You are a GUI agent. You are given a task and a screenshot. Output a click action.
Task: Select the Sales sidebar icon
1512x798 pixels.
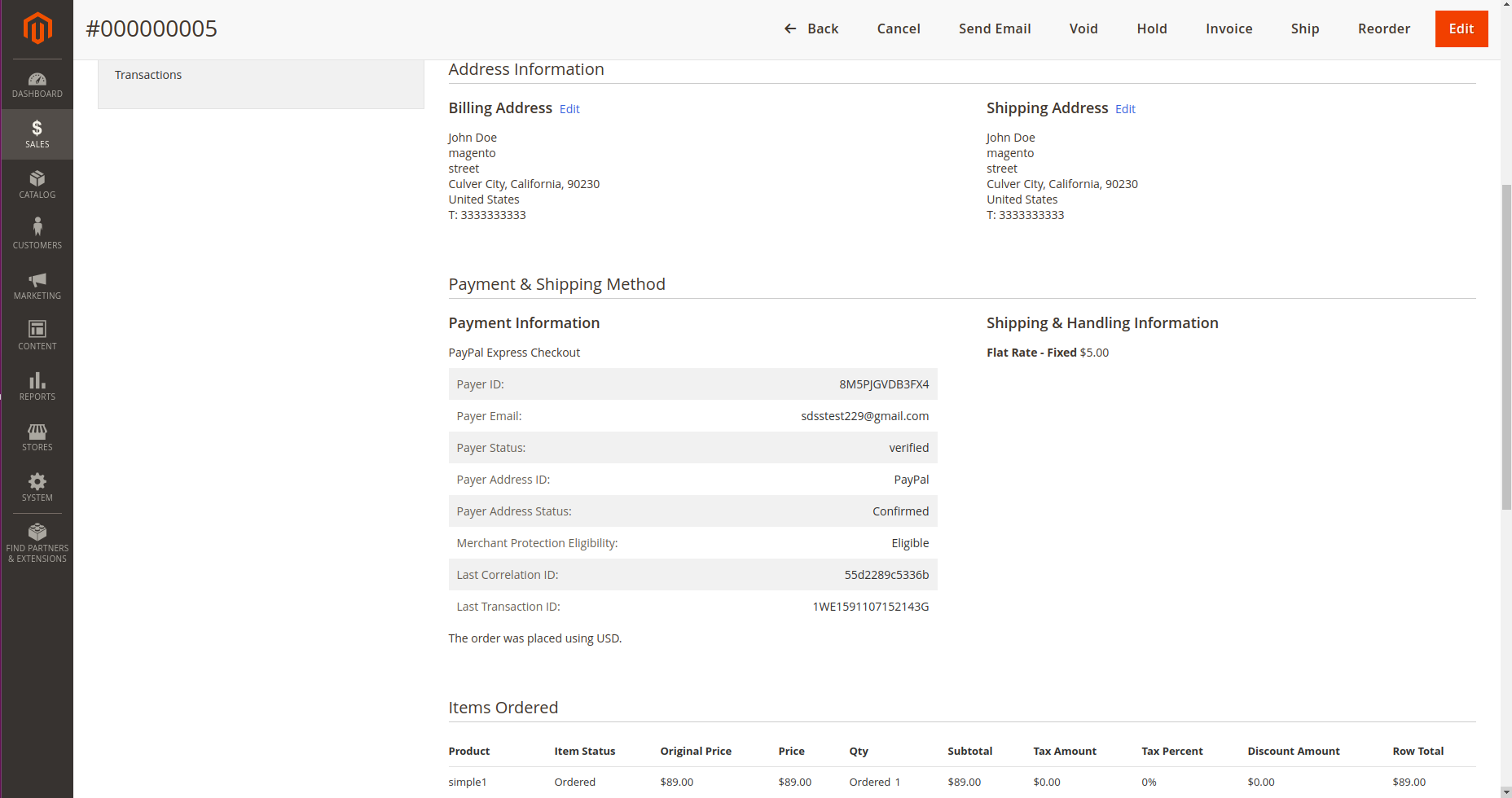click(37, 133)
